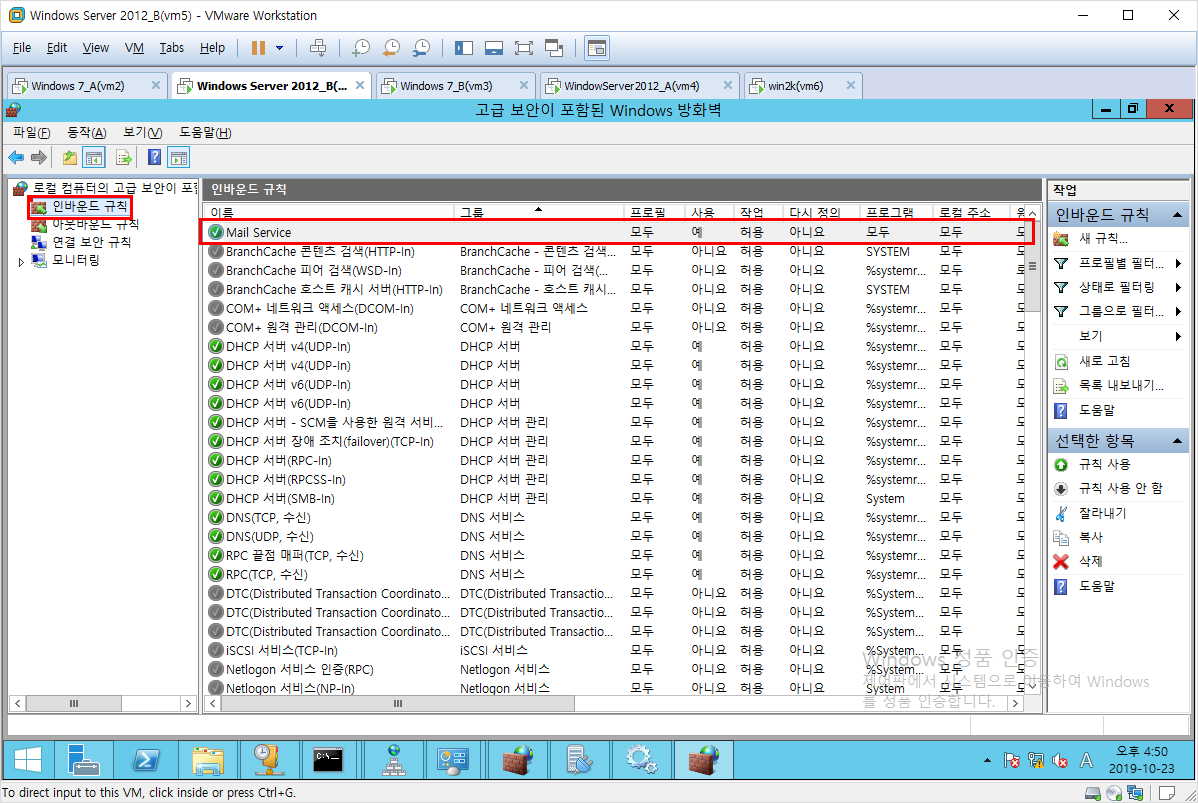1198x803 pixels.
Task: Open the 동작(A) menu
Action: click(86, 132)
